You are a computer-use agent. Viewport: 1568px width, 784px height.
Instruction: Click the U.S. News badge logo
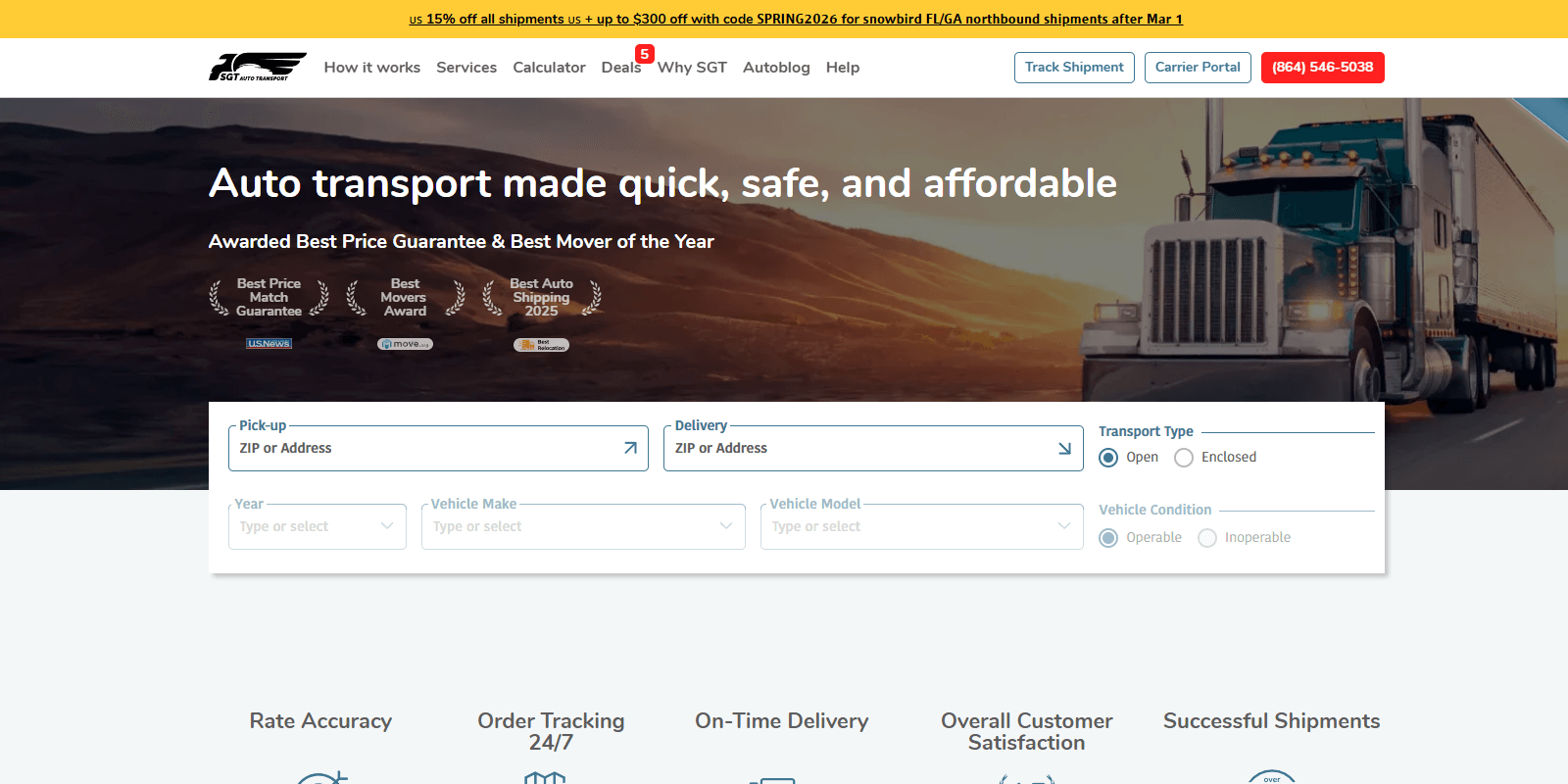pyautogui.click(x=269, y=344)
